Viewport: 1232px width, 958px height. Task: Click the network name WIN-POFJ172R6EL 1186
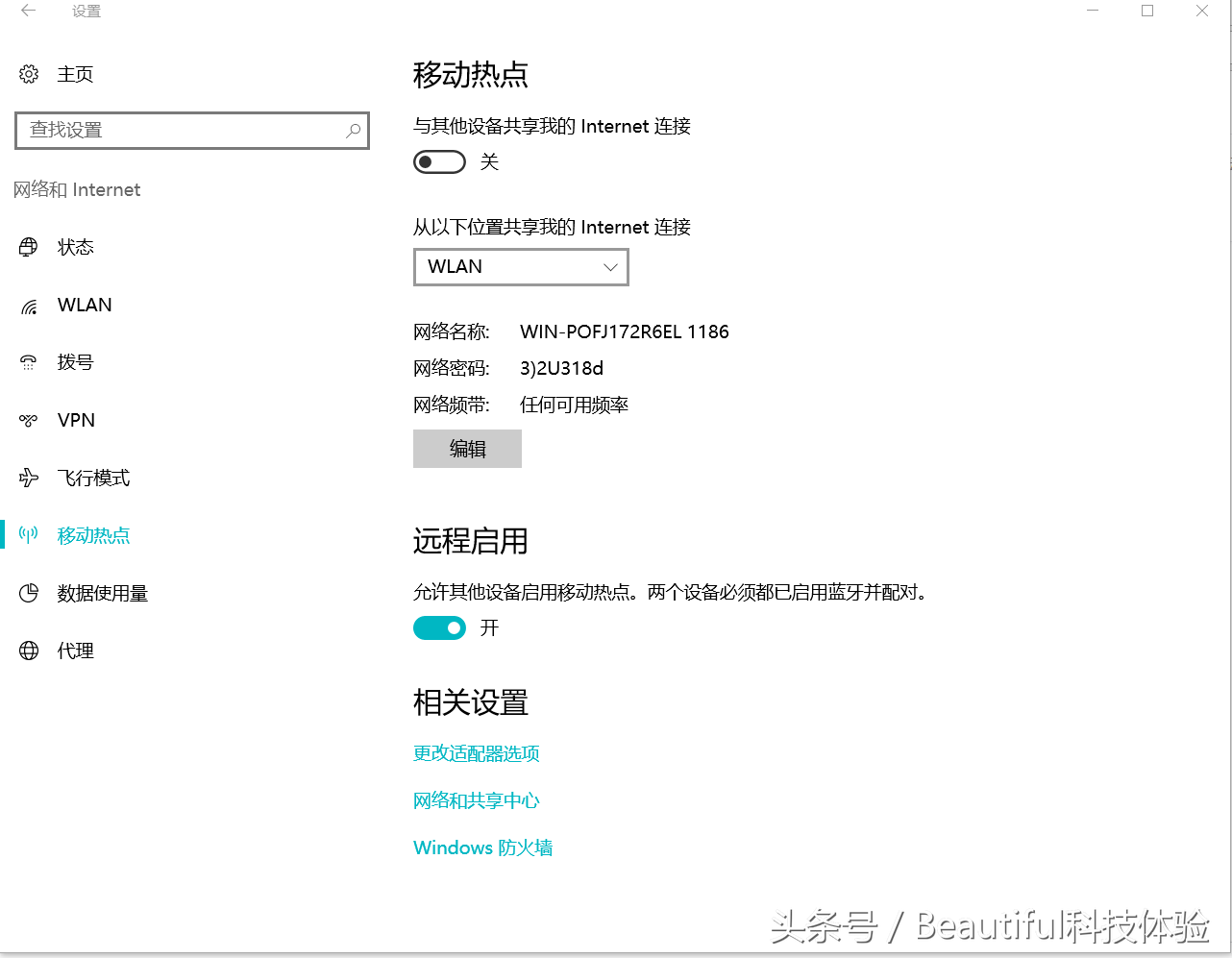[625, 332]
